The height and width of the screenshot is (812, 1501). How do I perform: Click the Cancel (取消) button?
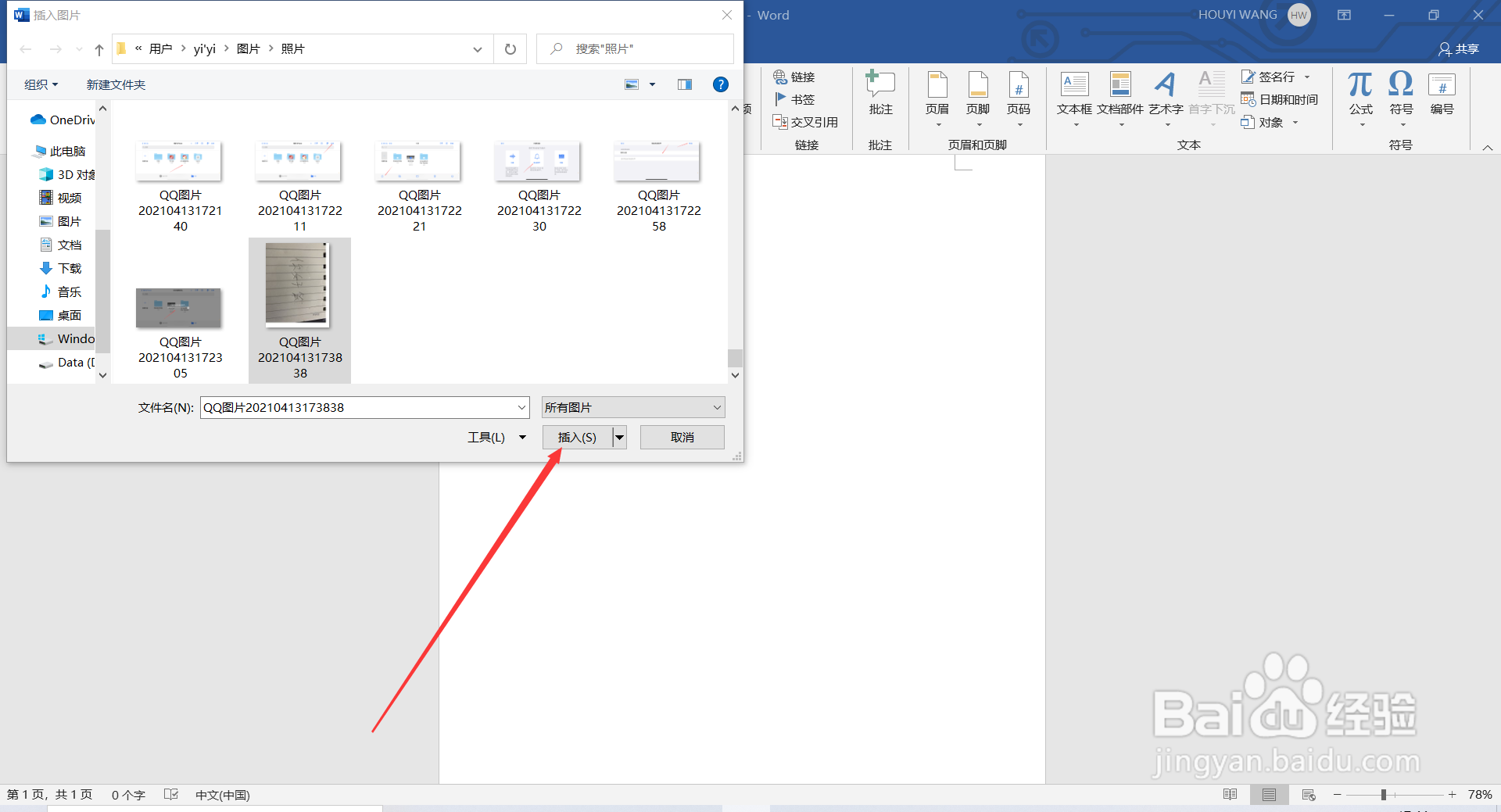(x=682, y=437)
